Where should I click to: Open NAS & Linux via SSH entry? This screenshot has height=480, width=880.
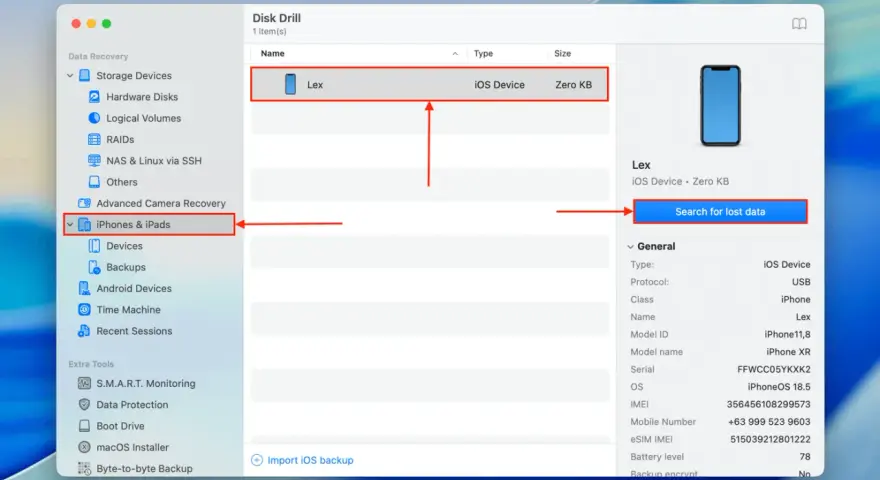coord(154,161)
